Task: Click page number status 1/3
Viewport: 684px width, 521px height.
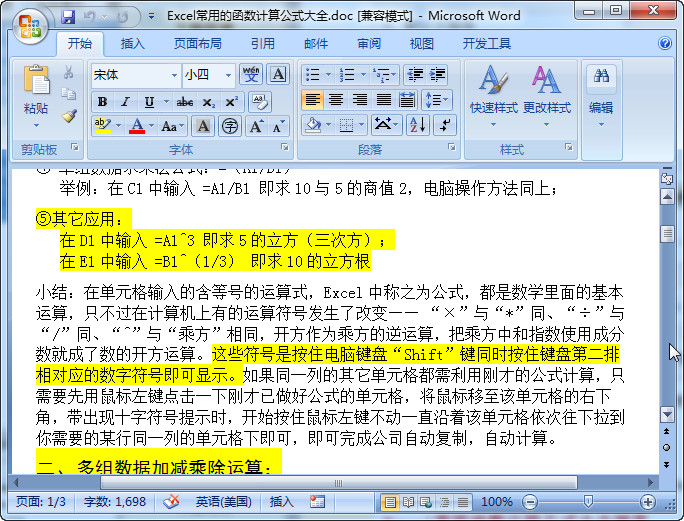Action: [41, 502]
